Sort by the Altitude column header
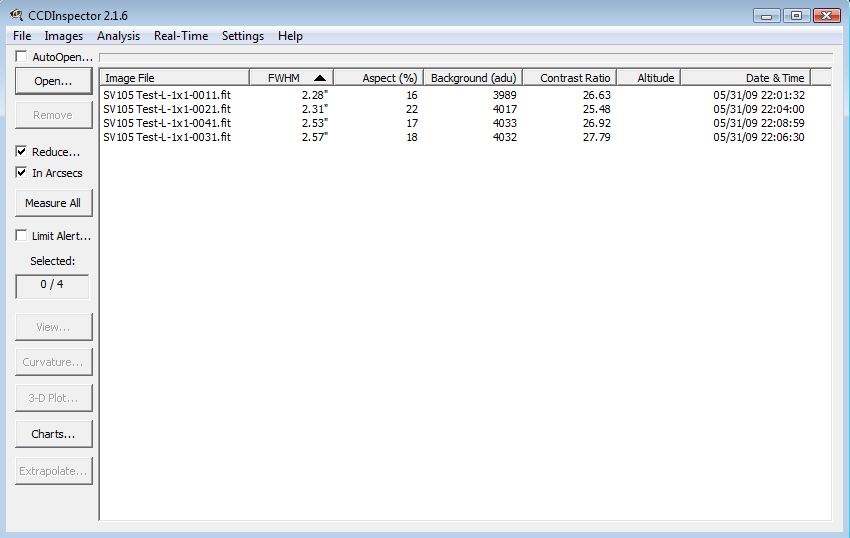 (x=649, y=78)
